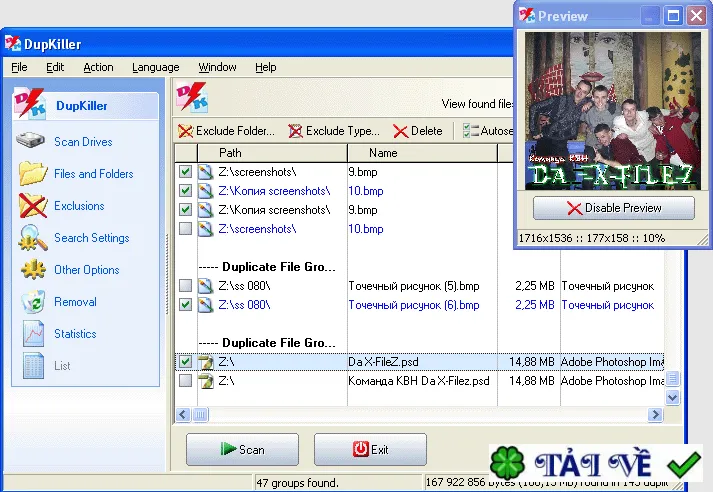This screenshot has height=492, width=713.
Task: Click the file list scroll-down arrow
Action: coord(673,397)
